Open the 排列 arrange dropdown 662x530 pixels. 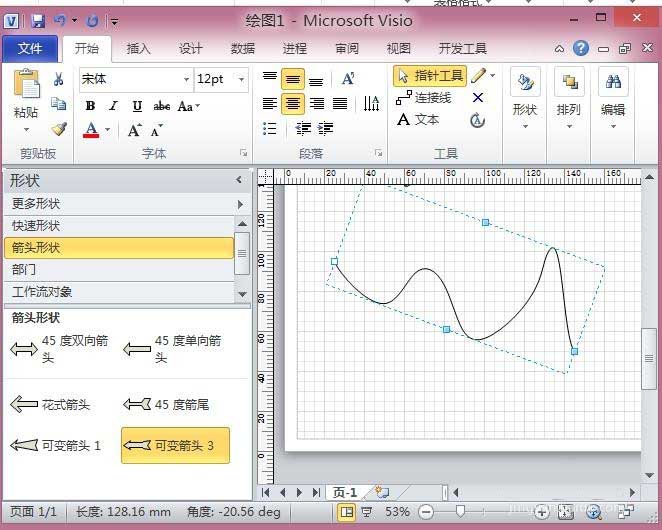click(569, 99)
